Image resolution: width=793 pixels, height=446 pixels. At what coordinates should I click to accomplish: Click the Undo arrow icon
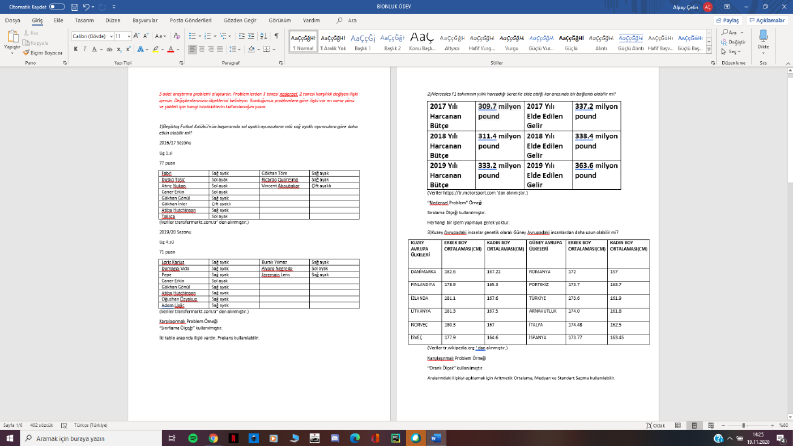(x=86, y=7)
